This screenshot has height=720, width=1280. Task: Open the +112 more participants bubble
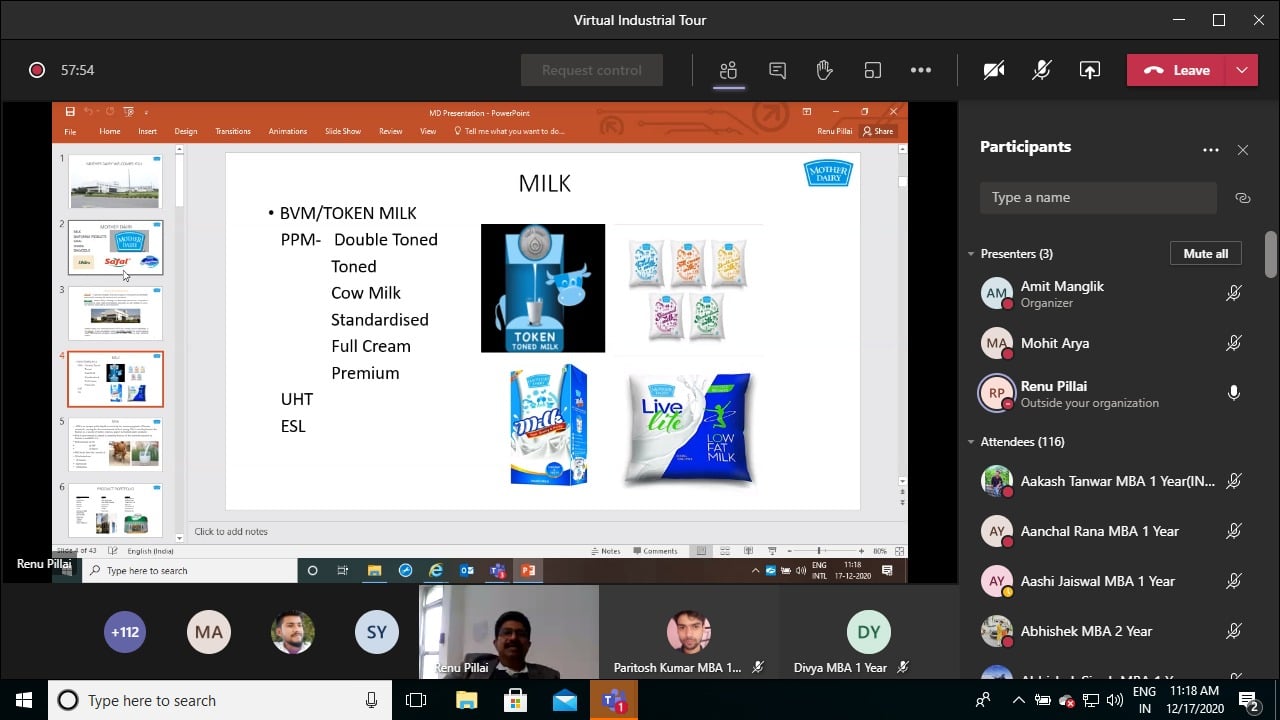click(x=125, y=632)
